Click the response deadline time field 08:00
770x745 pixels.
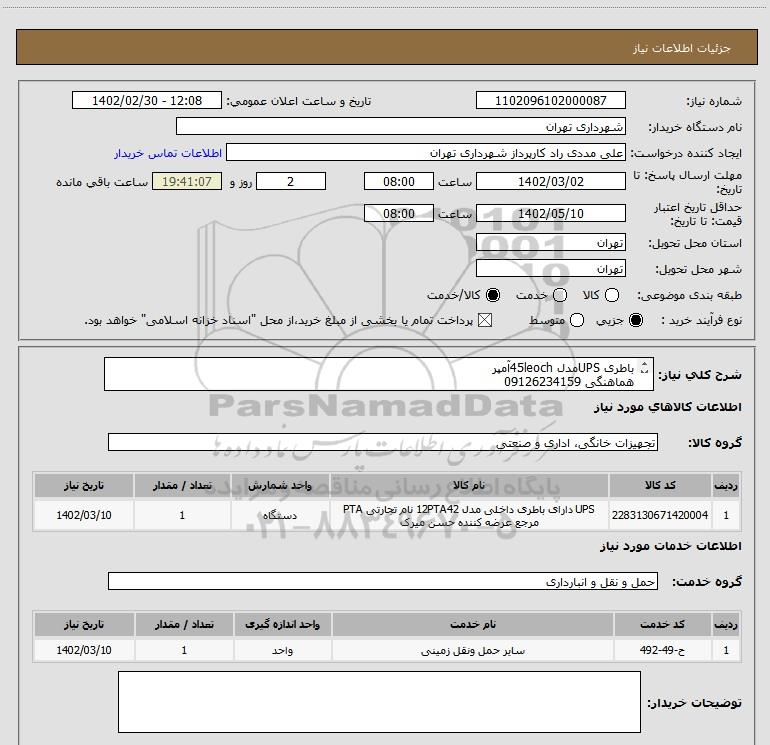click(x=399, y=181)
